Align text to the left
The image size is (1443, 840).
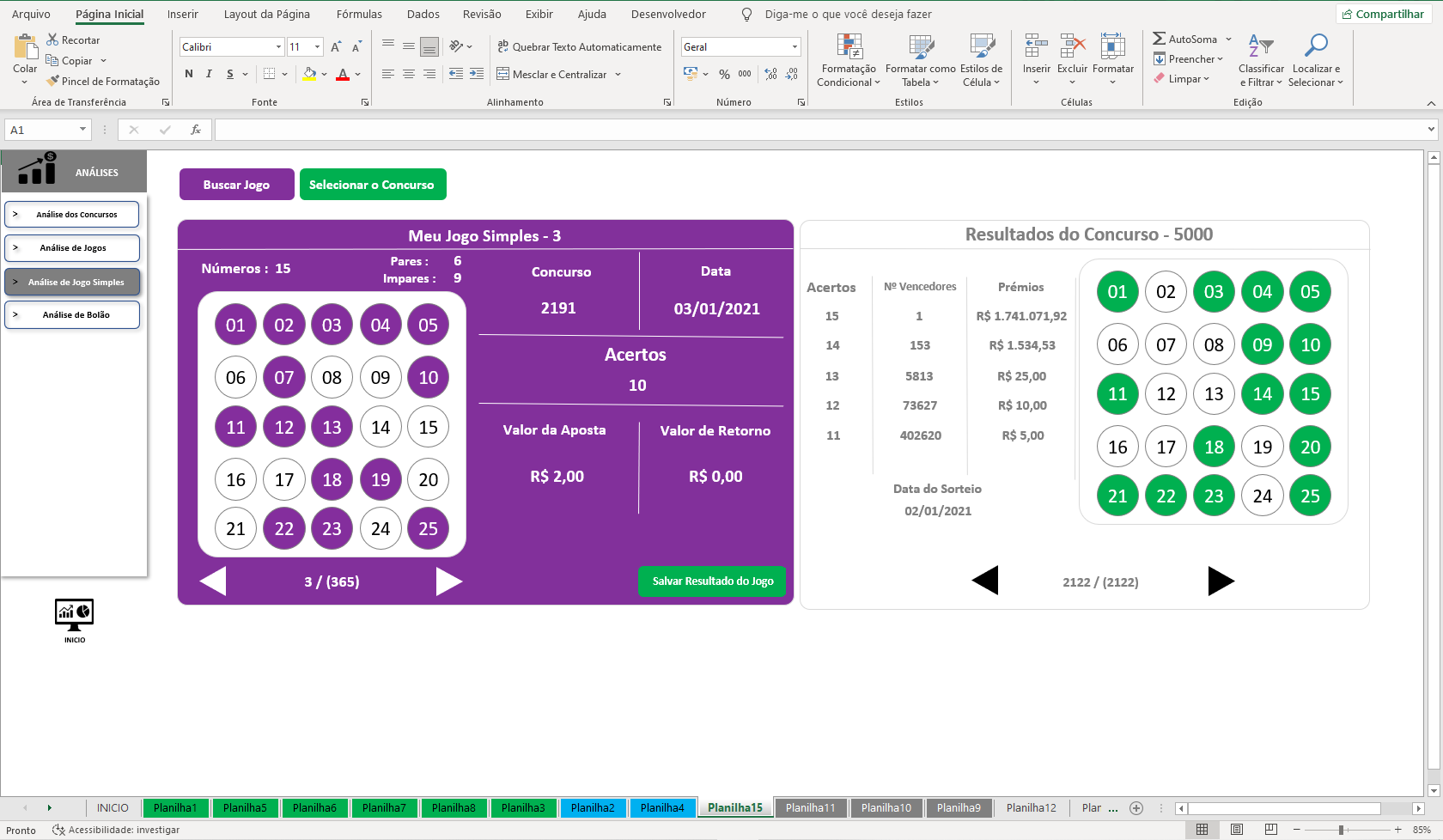(x=388, y=74)
